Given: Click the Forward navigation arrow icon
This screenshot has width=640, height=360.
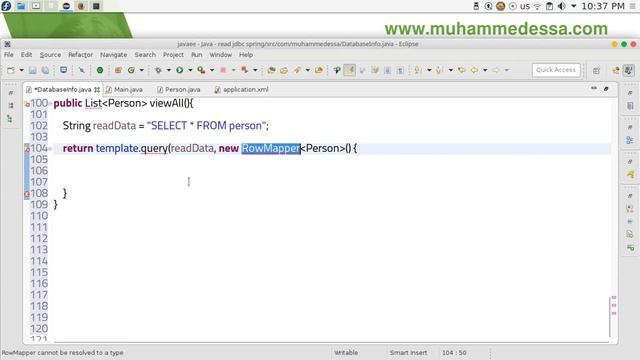Looking at the screenshot, I should coord(496,70).
